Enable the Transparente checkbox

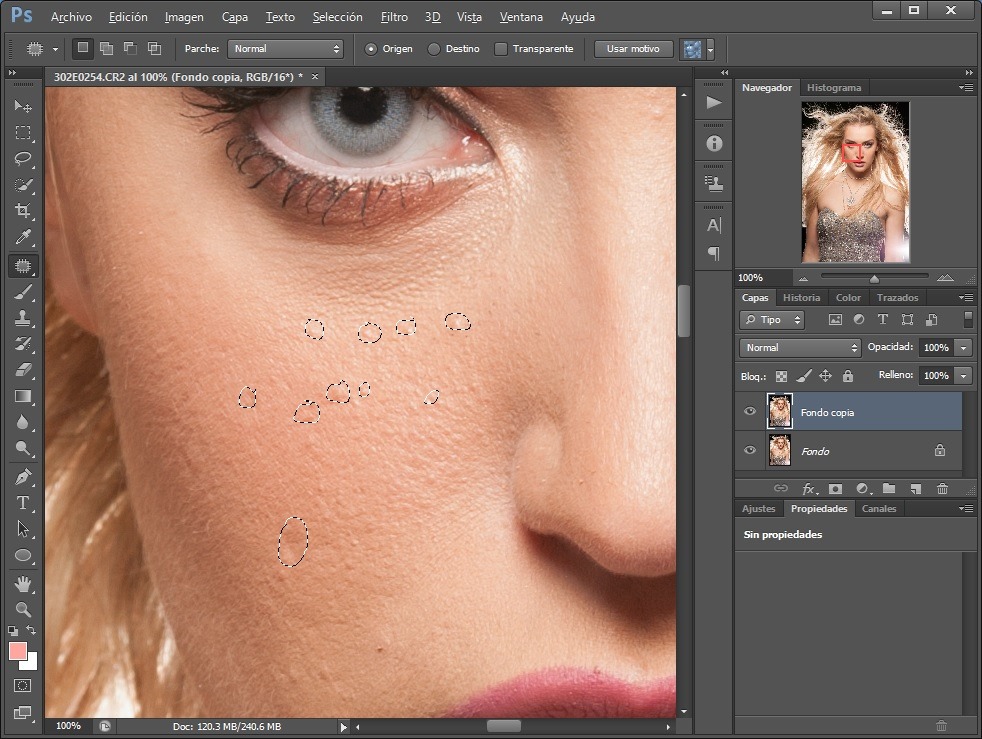[x=503, y=49]
